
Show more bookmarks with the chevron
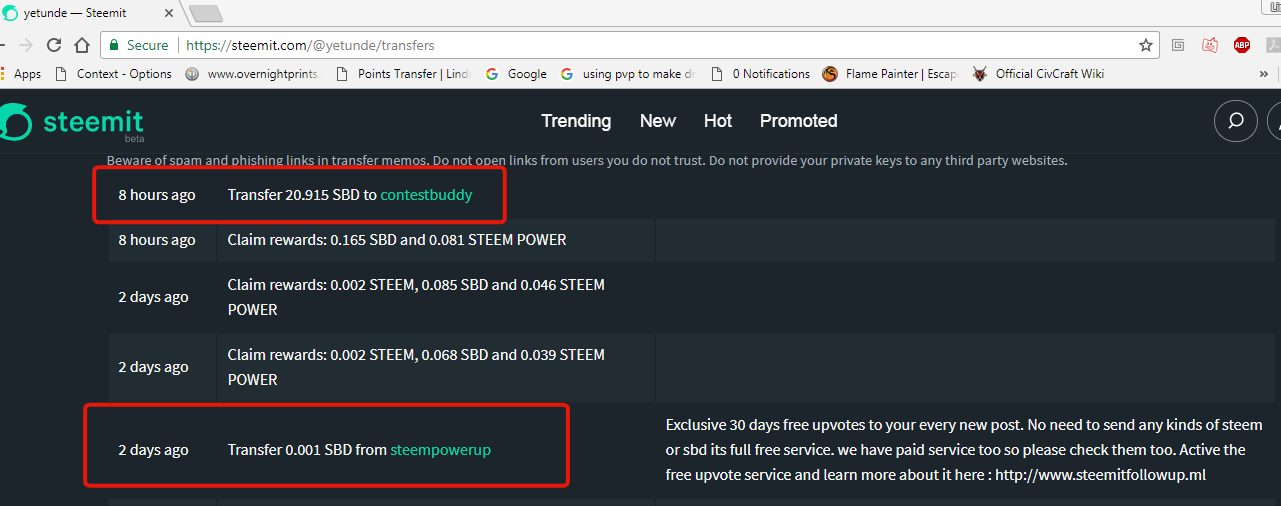click(1264, 74)
